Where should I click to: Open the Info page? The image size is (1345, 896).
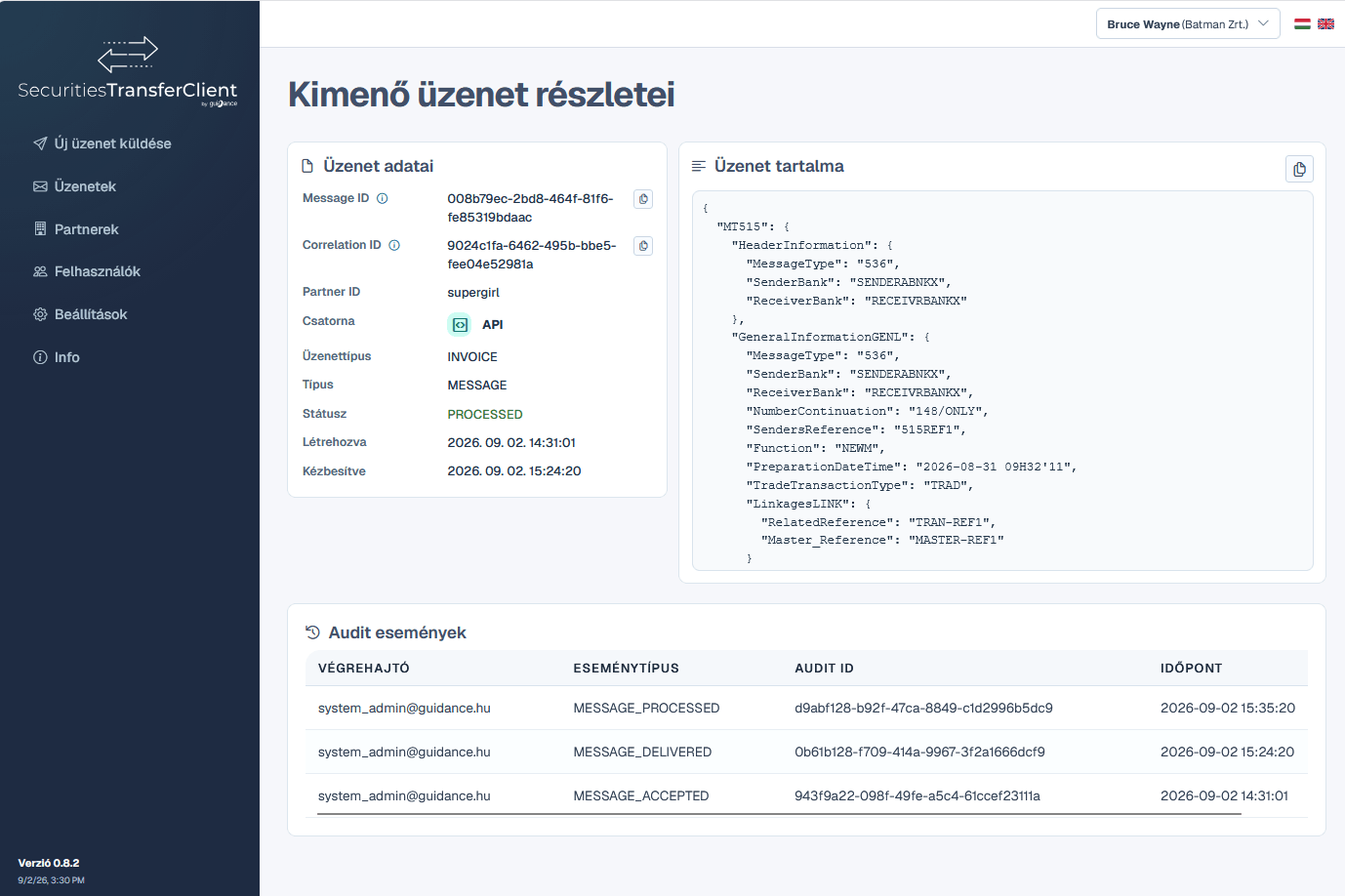tap(57, 357)
